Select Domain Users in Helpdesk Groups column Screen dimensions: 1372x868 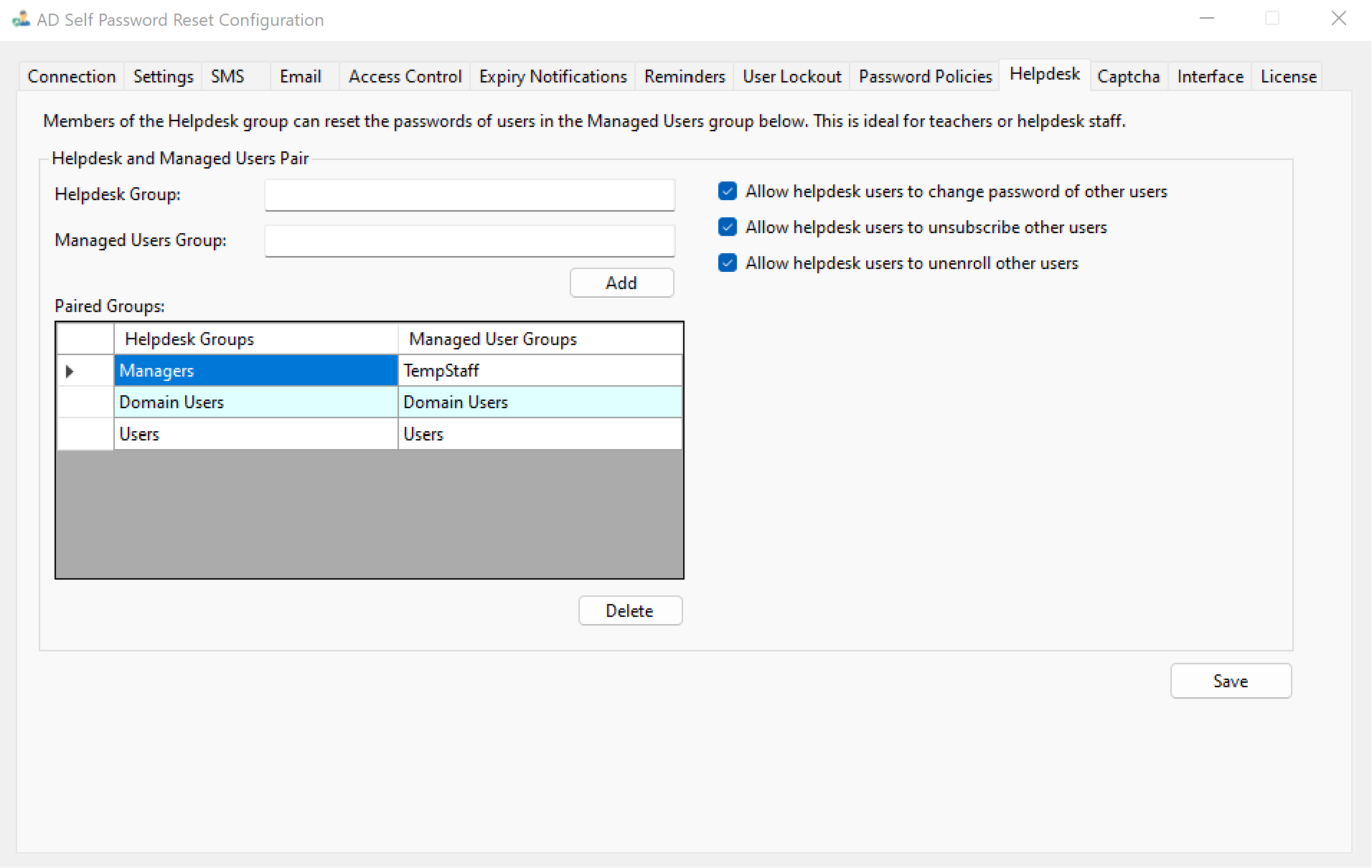[255, 402]
